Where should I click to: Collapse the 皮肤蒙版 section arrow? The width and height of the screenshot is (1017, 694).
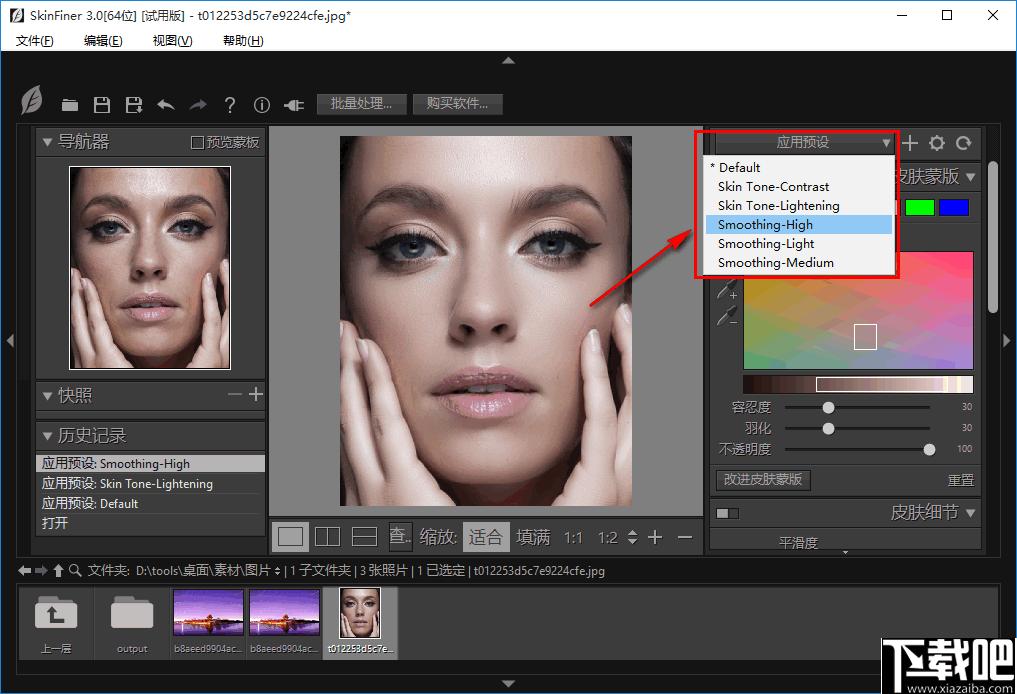click(x=970, y=176)
